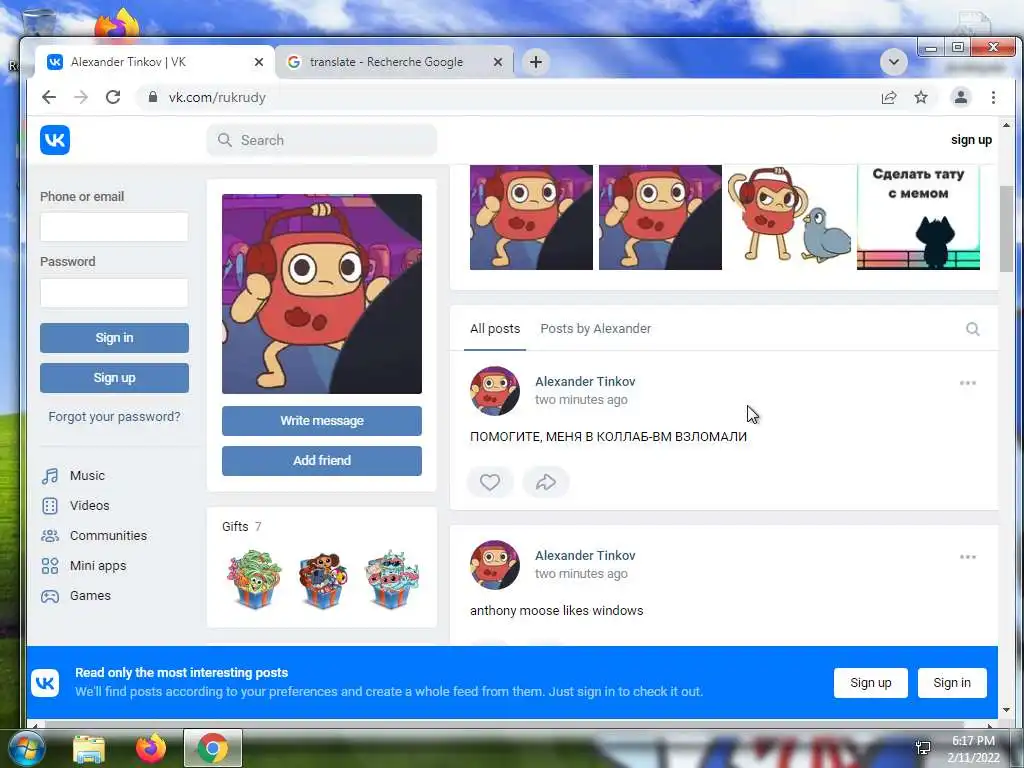Click the VK logo in the header
1024x768 pixels.
point(55,140)
